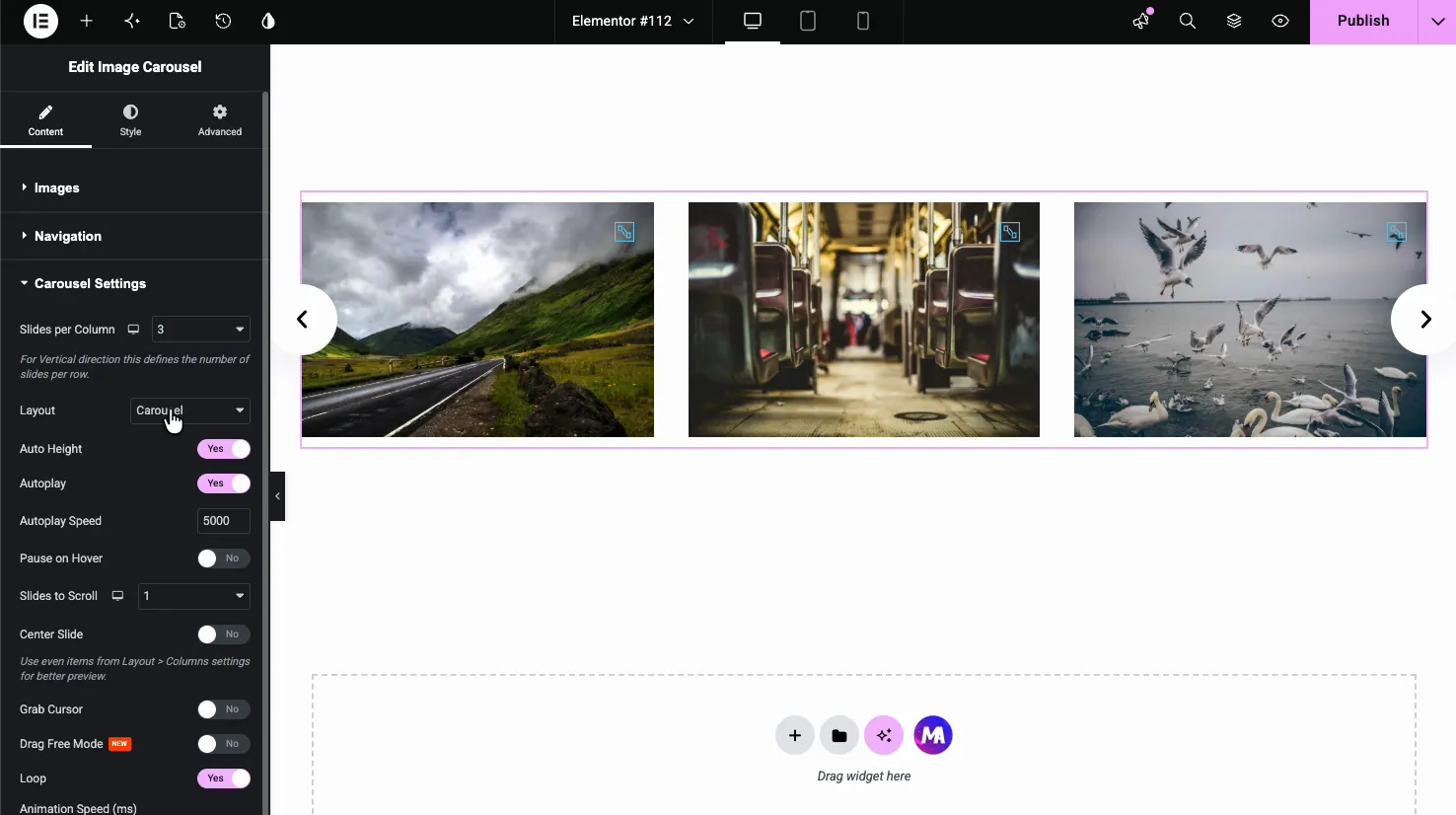The image size is (1456, 815).
Task: Toggle the Loop switch
Action: pos(224,778)
